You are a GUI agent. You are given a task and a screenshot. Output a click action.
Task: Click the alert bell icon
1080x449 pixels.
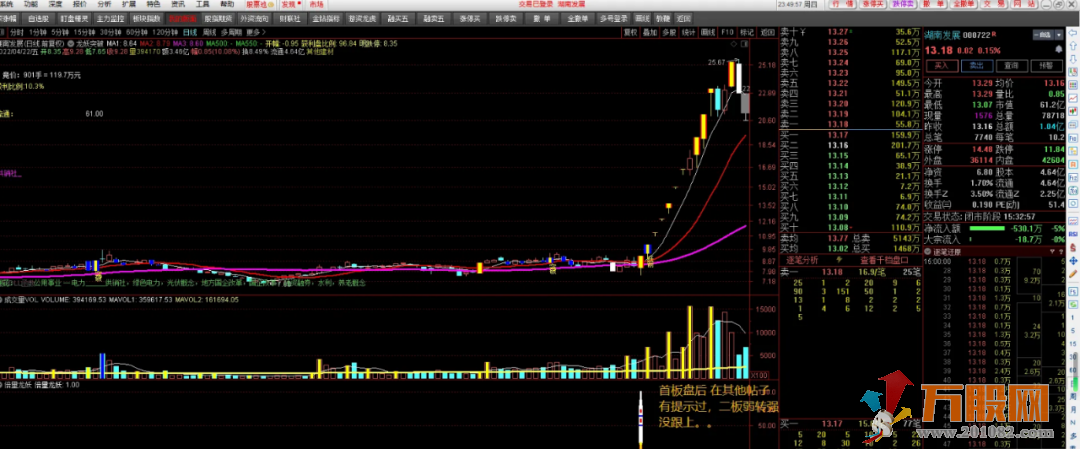click(x=1057, y=50)
